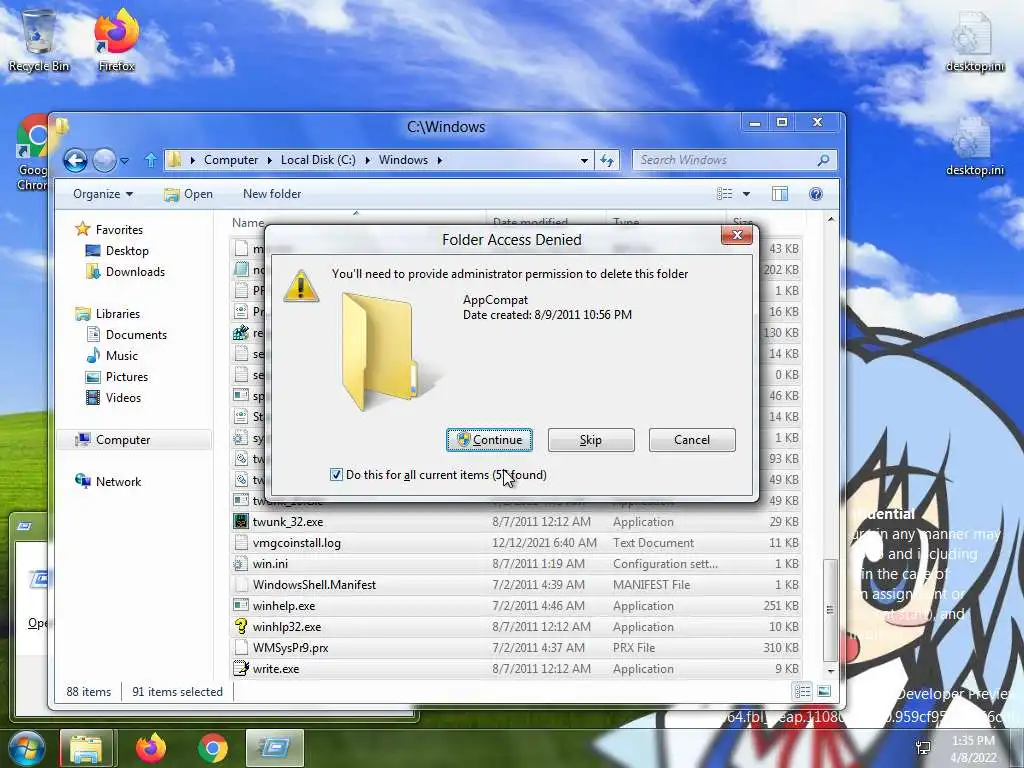Cancel the Folder Access Denied dialog
Screen dimensions: 1024x768
tap(692, 440)
